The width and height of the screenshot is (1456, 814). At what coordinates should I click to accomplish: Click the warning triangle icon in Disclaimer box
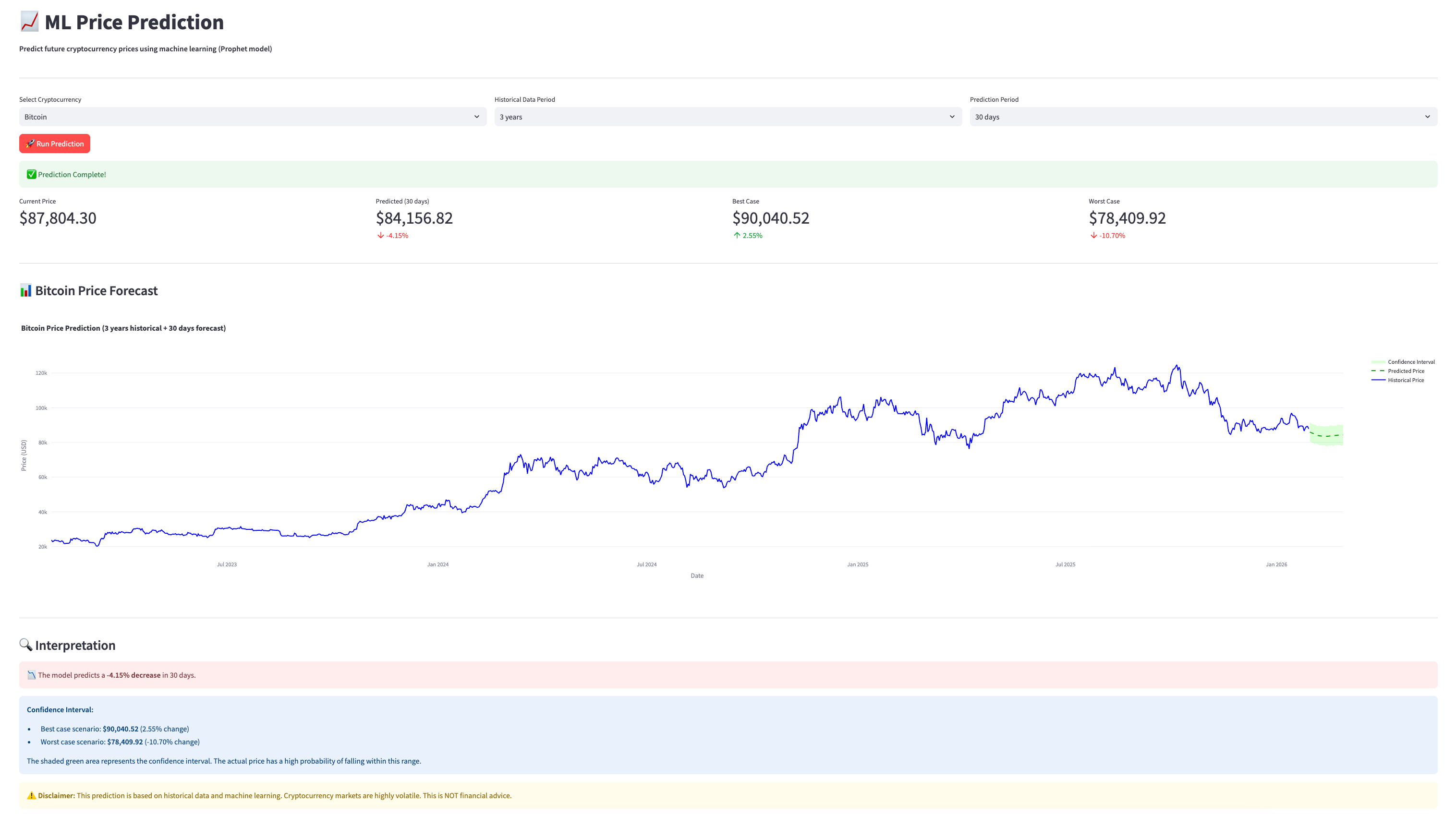coord(32,795)
